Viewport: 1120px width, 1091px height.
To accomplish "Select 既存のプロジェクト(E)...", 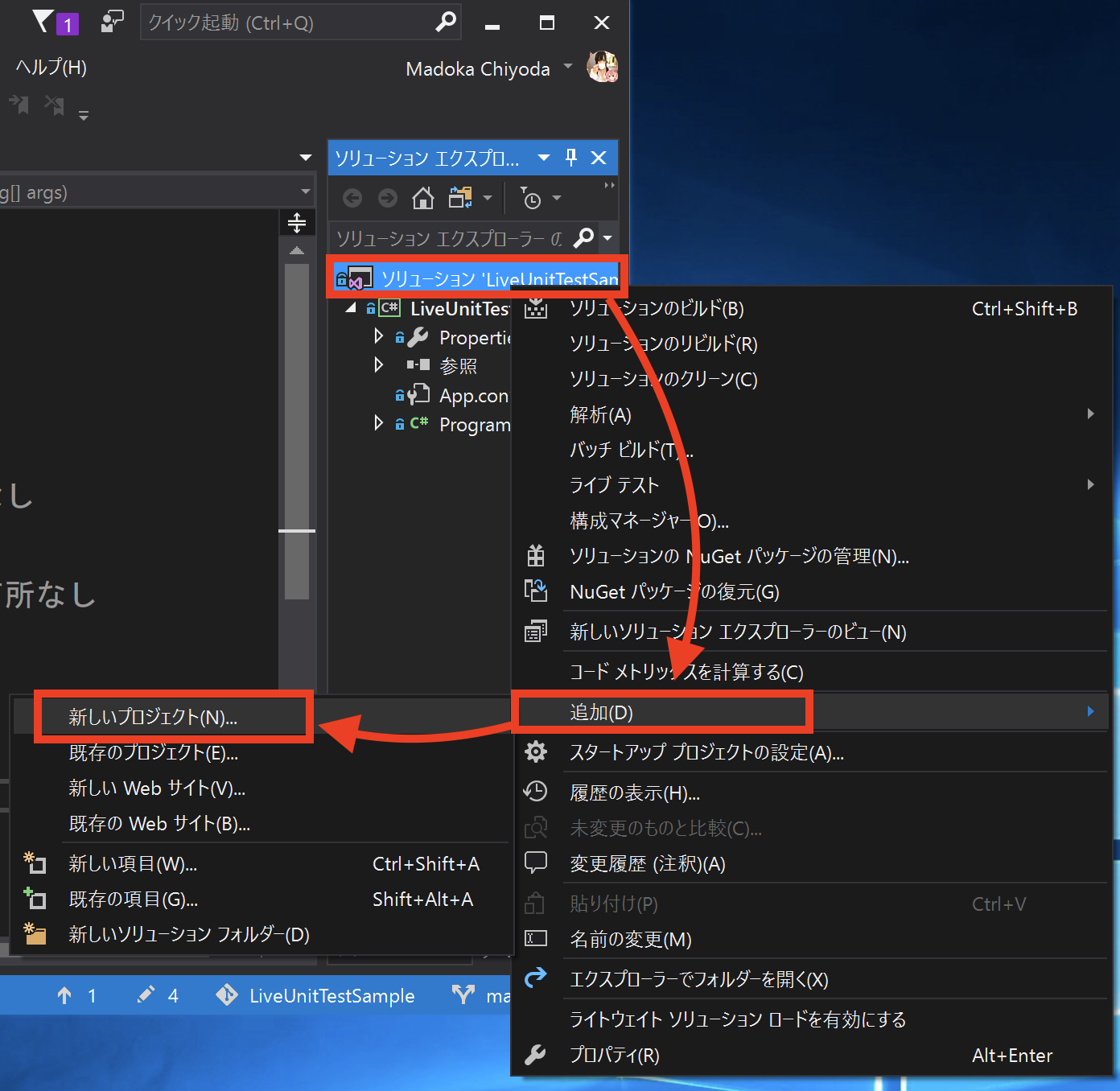I will tap(261, 752).
